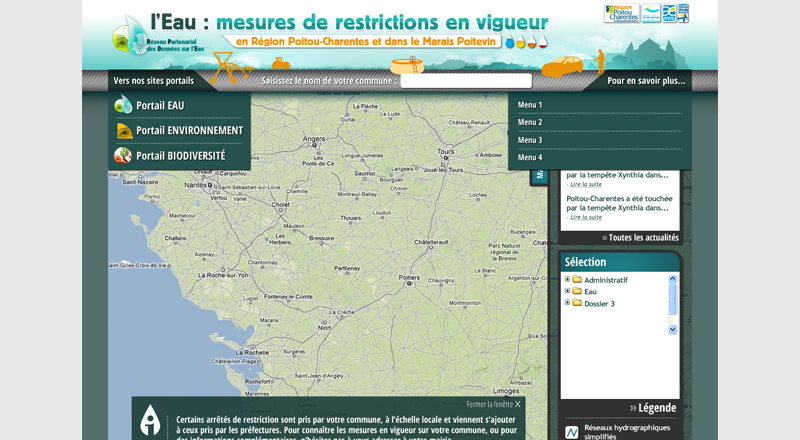Click the partner logo right of Poitou-Charentes
Image resolution: width=800 pixels, height=440 pixels.
coord(651,13)
